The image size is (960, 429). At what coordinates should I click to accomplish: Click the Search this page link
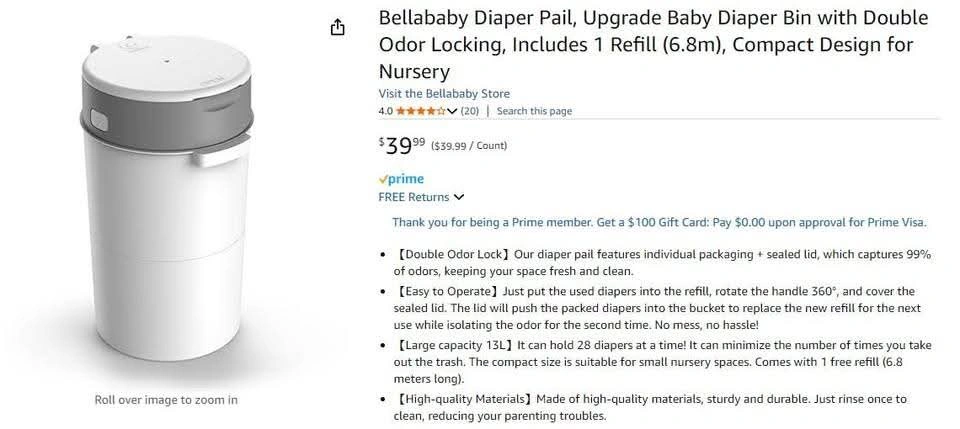click(534, 111)
